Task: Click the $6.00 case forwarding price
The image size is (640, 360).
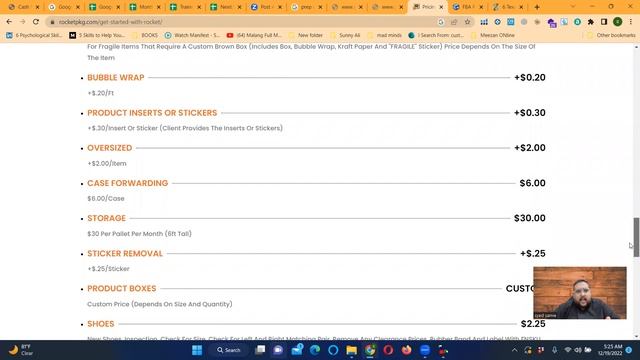Action: click(532, 183)
